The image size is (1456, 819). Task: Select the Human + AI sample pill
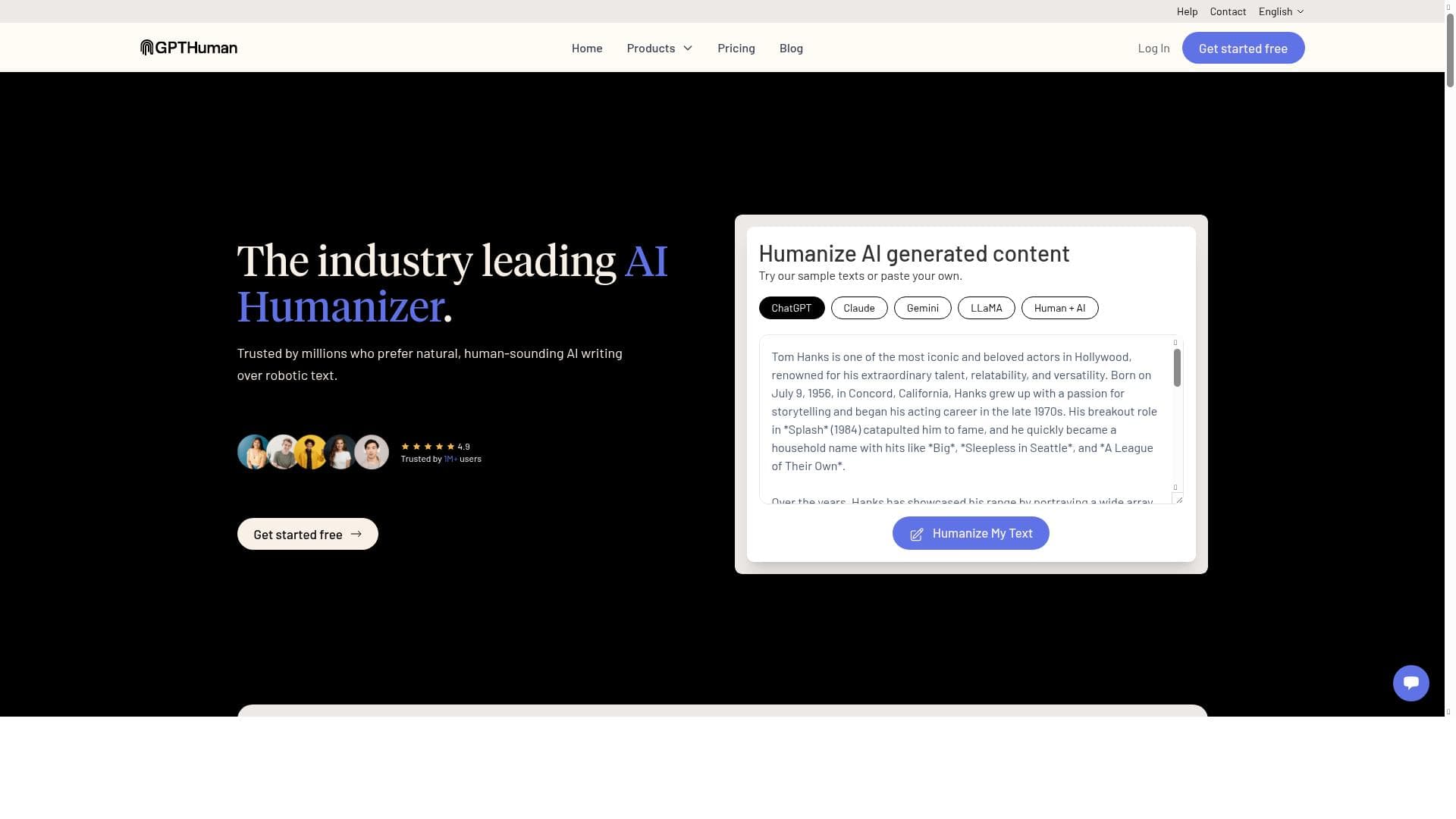point(1059,308)
